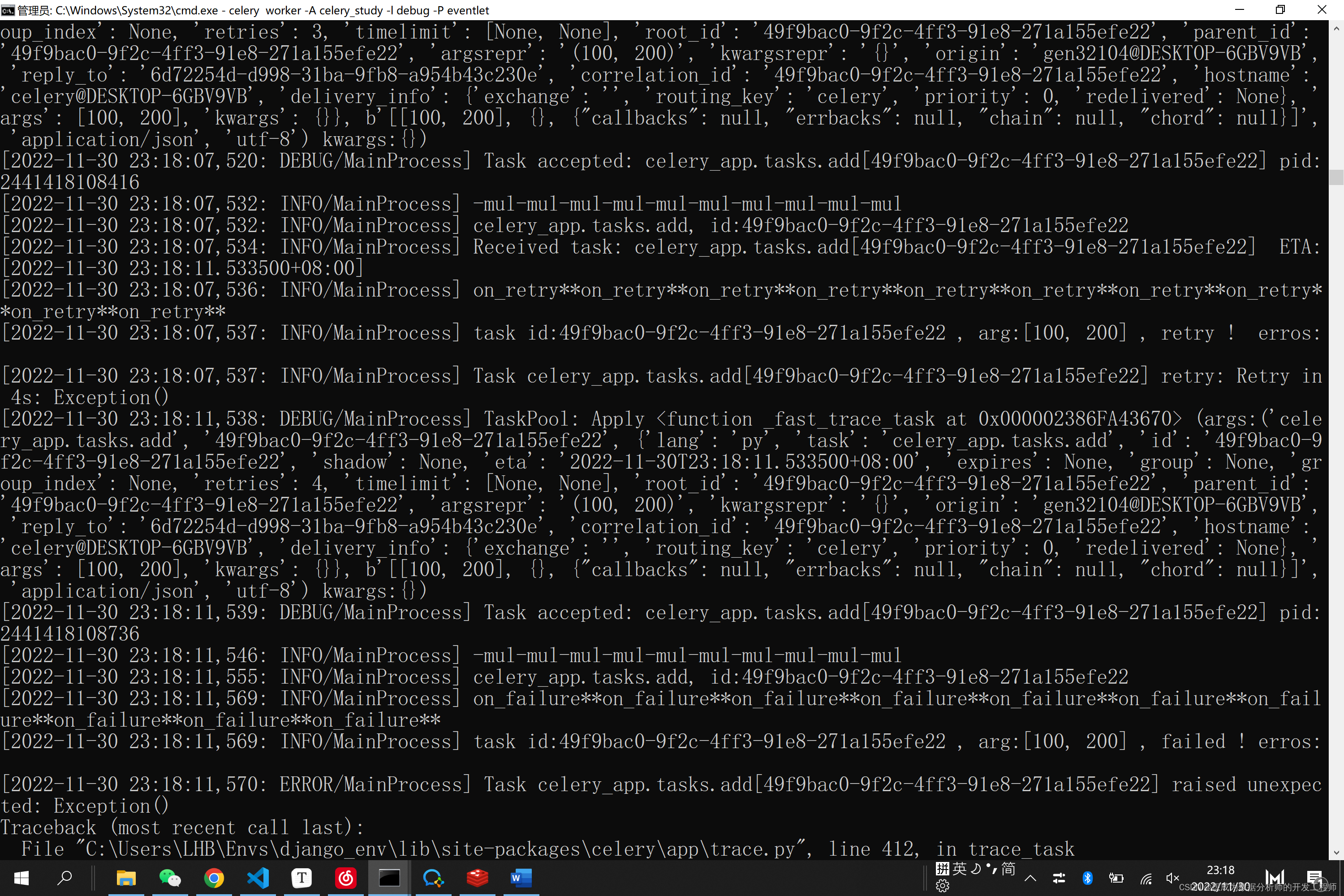The image size is (1344, 896).
Task: Open NetEase Cloud Music from the taskbar
Action: pyautogui.click(x=346, y=878)
